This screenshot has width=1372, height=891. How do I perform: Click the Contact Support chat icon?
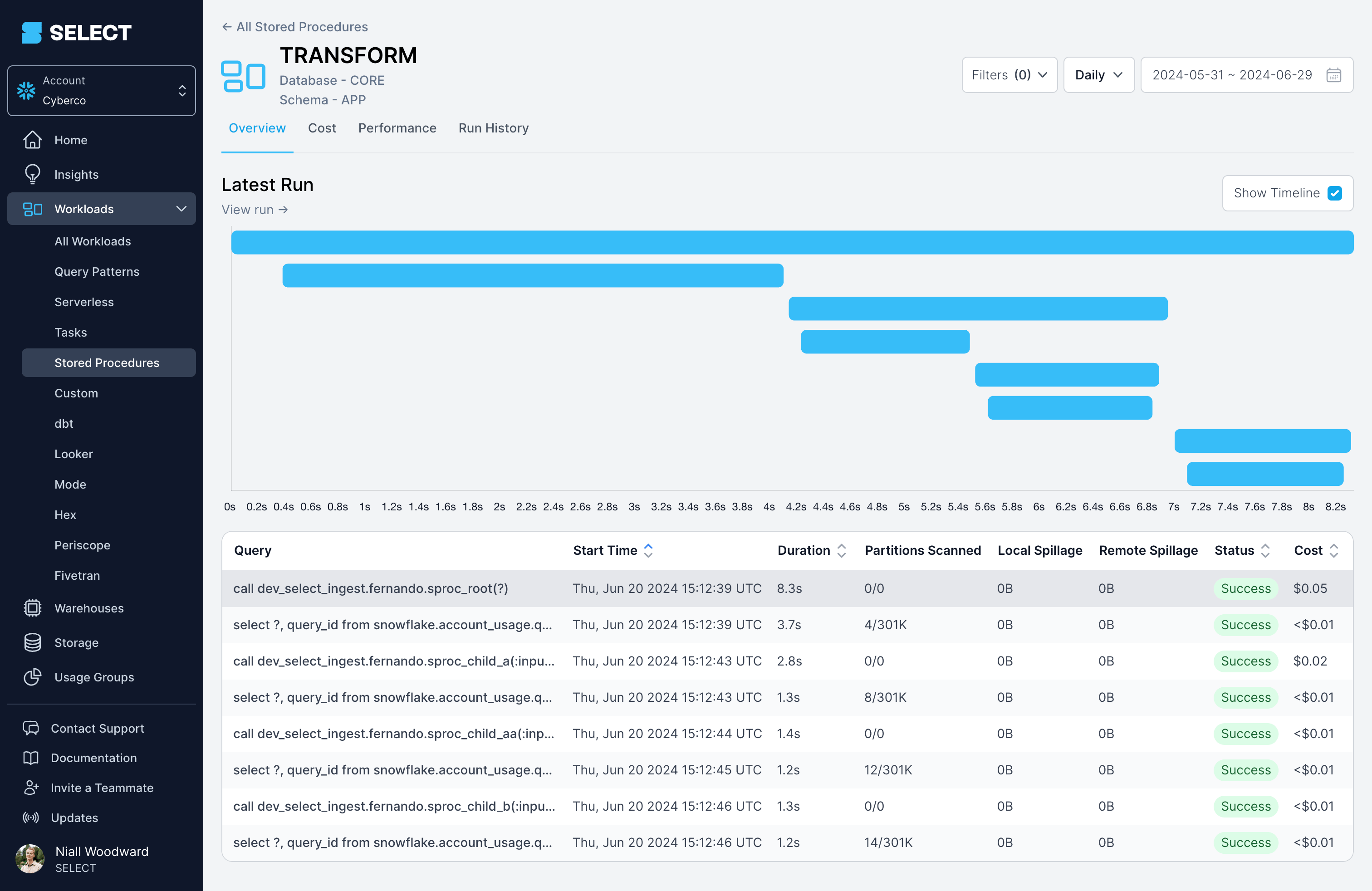click(x=30, y=729)
